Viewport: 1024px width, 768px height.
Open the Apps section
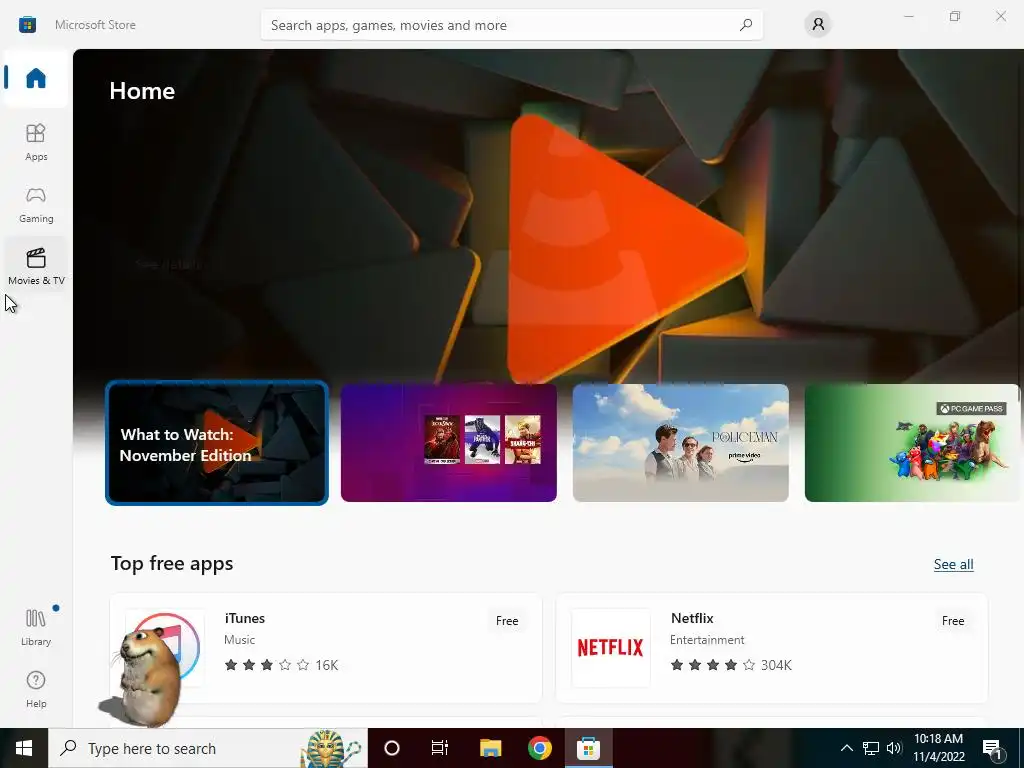click(x=36, y=142)
